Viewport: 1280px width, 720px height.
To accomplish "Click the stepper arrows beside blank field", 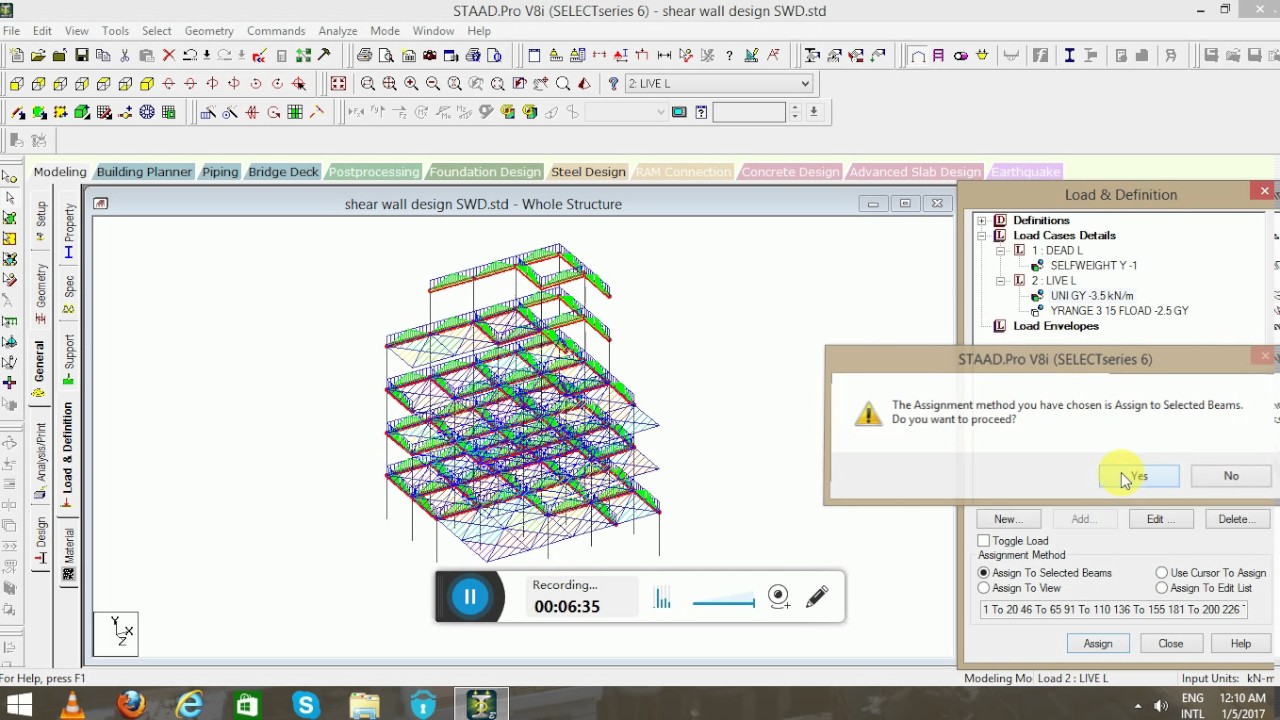I will [795, 112].
